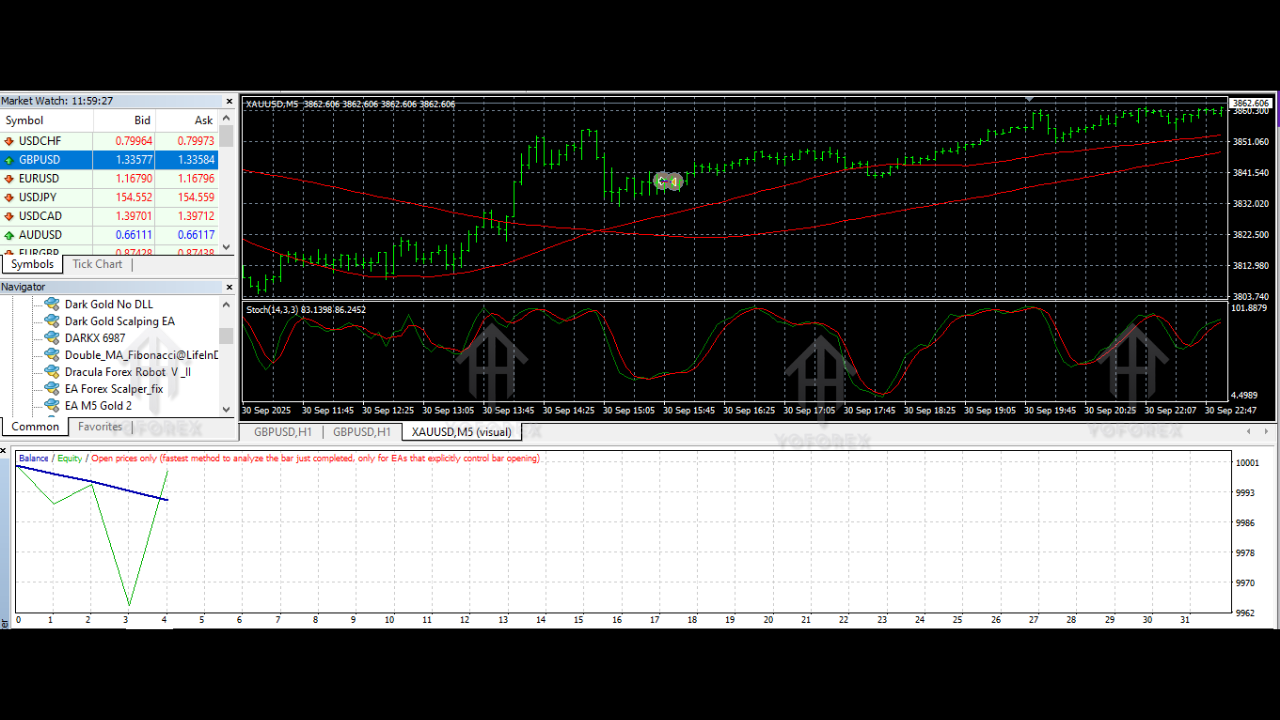The width and height of the screenshot is (1280, 720).
Task: Click the Dark Gold No DLL expert icon
Action: [x=52, y=304]
